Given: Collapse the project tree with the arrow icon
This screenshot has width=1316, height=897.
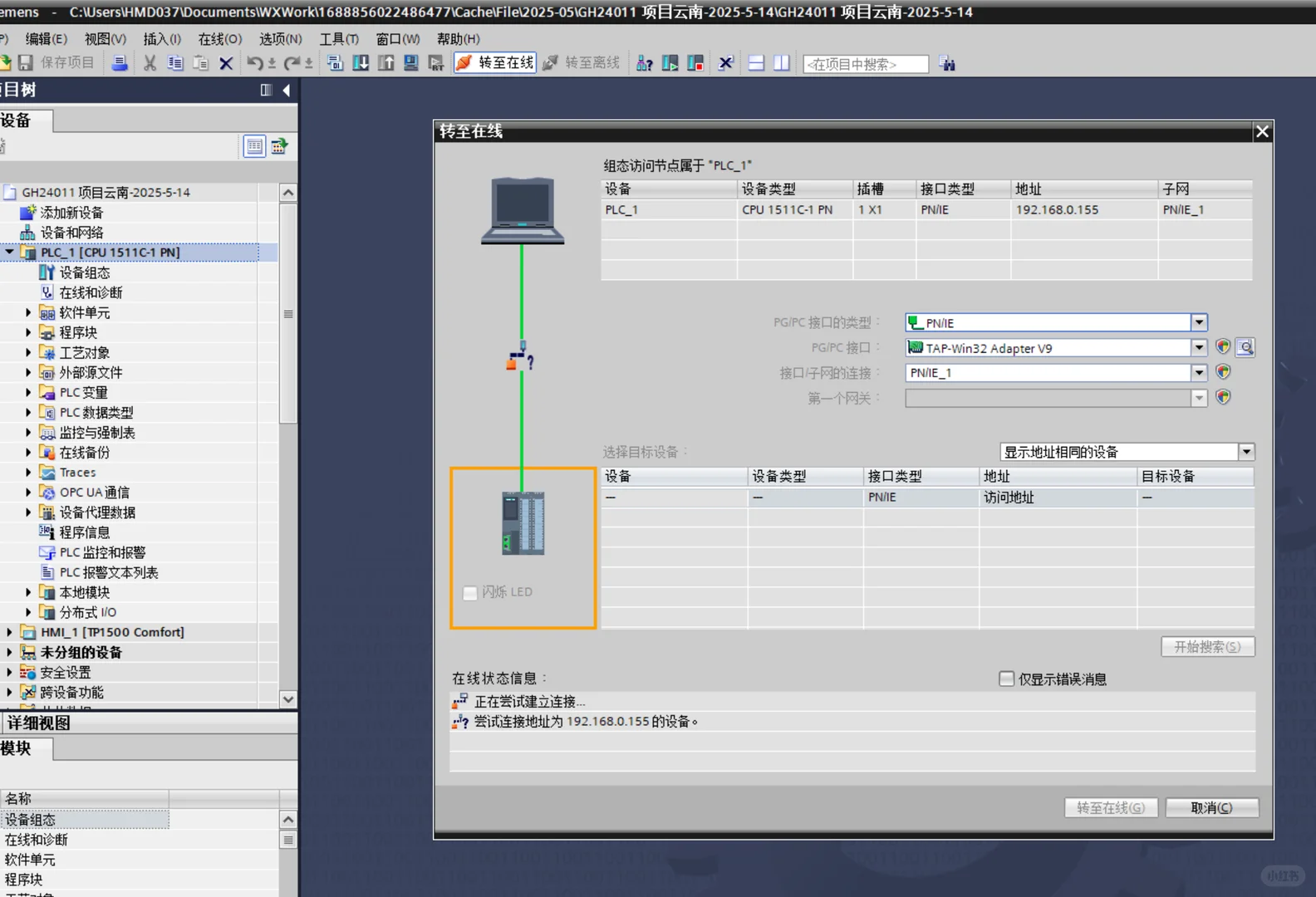Looking at the screenshot, I should (287, 90).
